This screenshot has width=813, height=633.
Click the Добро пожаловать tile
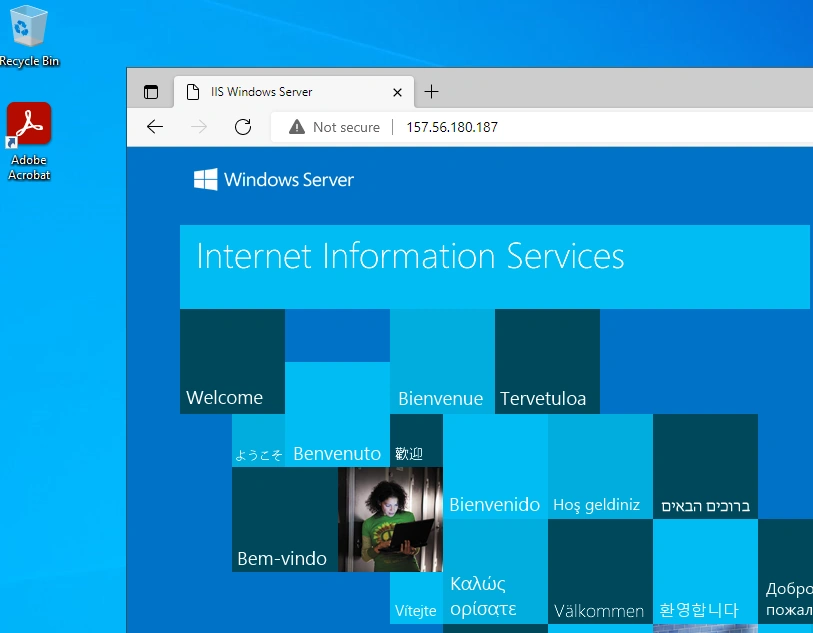click(786, 571)
